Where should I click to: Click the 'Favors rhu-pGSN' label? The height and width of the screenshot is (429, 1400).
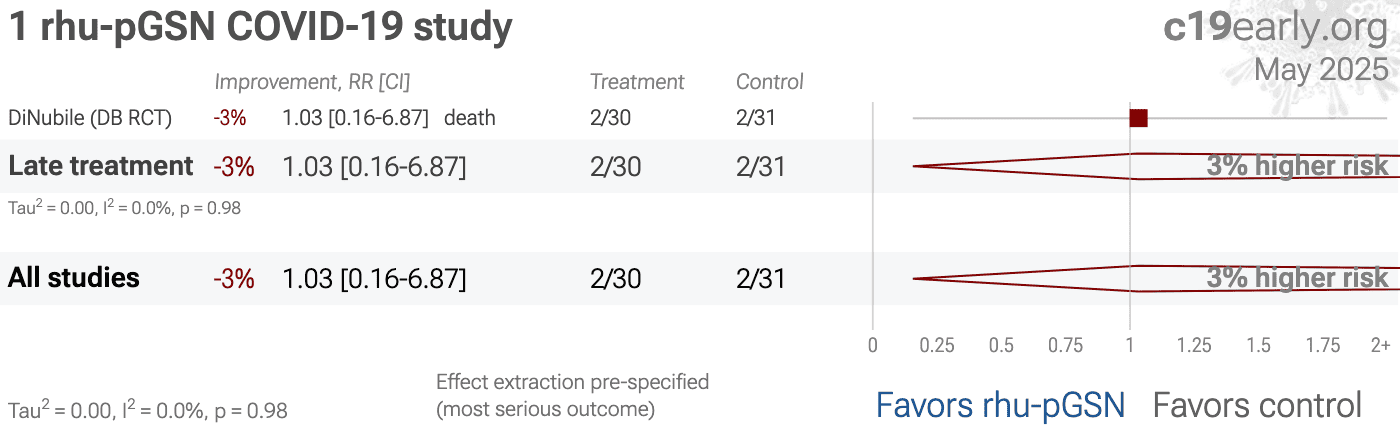click(x=1000, y=405)
